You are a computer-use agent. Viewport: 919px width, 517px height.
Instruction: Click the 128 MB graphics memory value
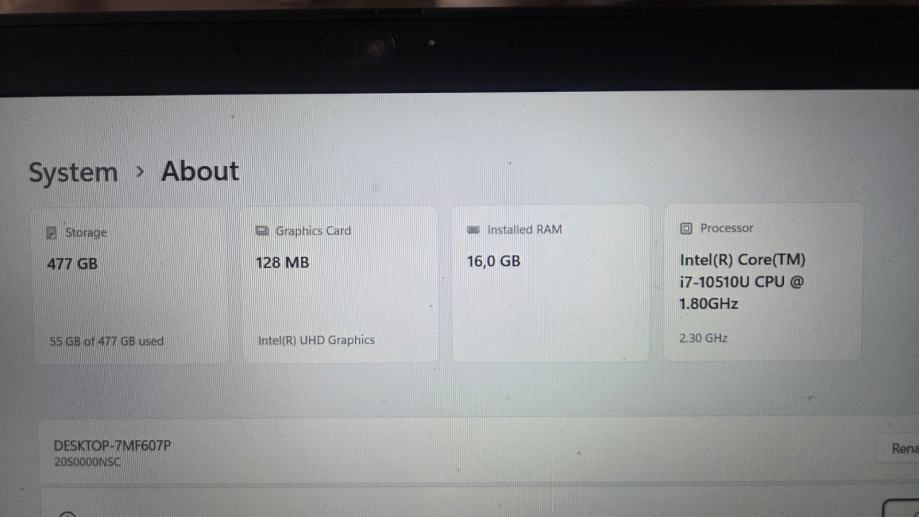(x=282, y=263)
